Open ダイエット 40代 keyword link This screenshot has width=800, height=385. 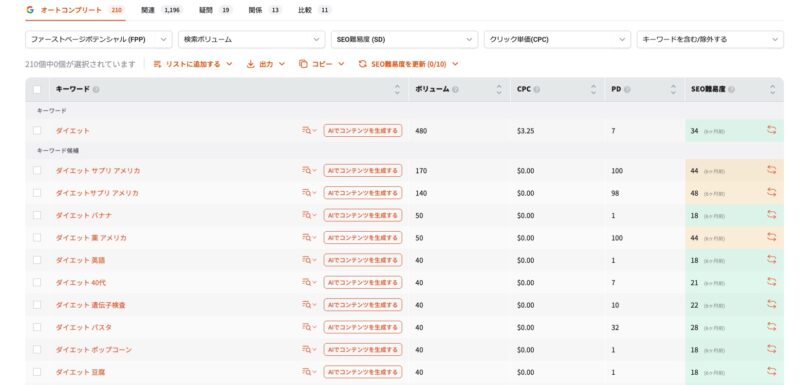(81, 282)
